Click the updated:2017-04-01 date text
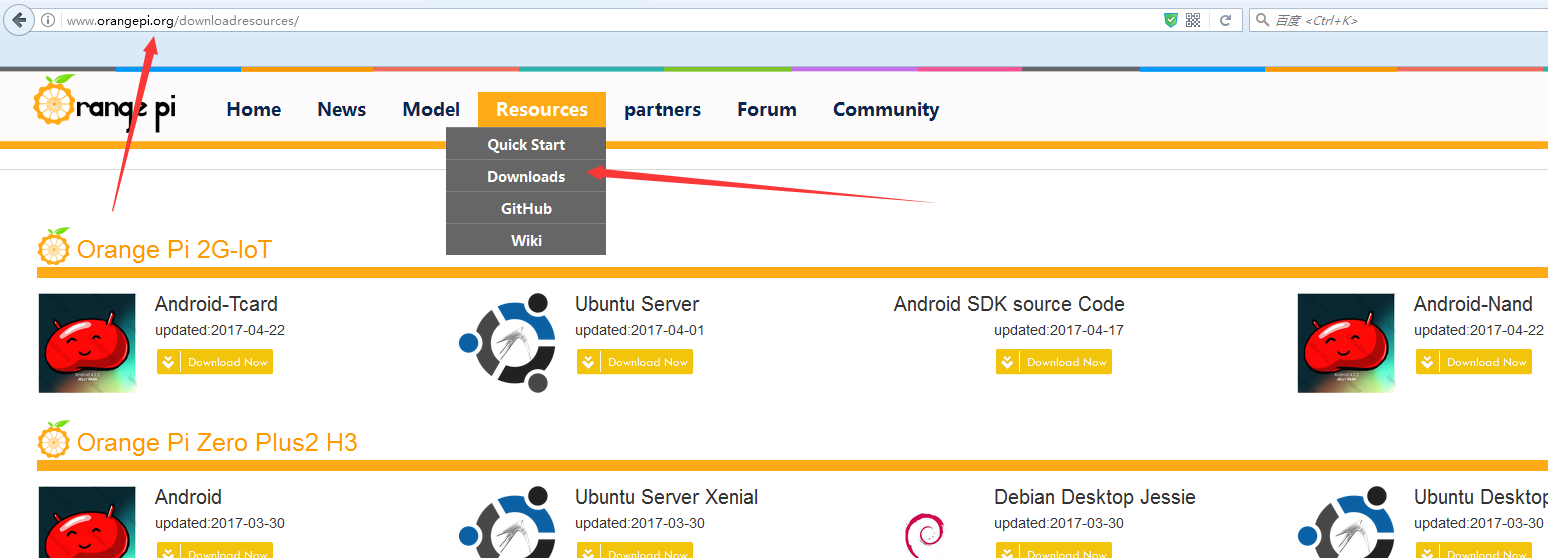 640,330
